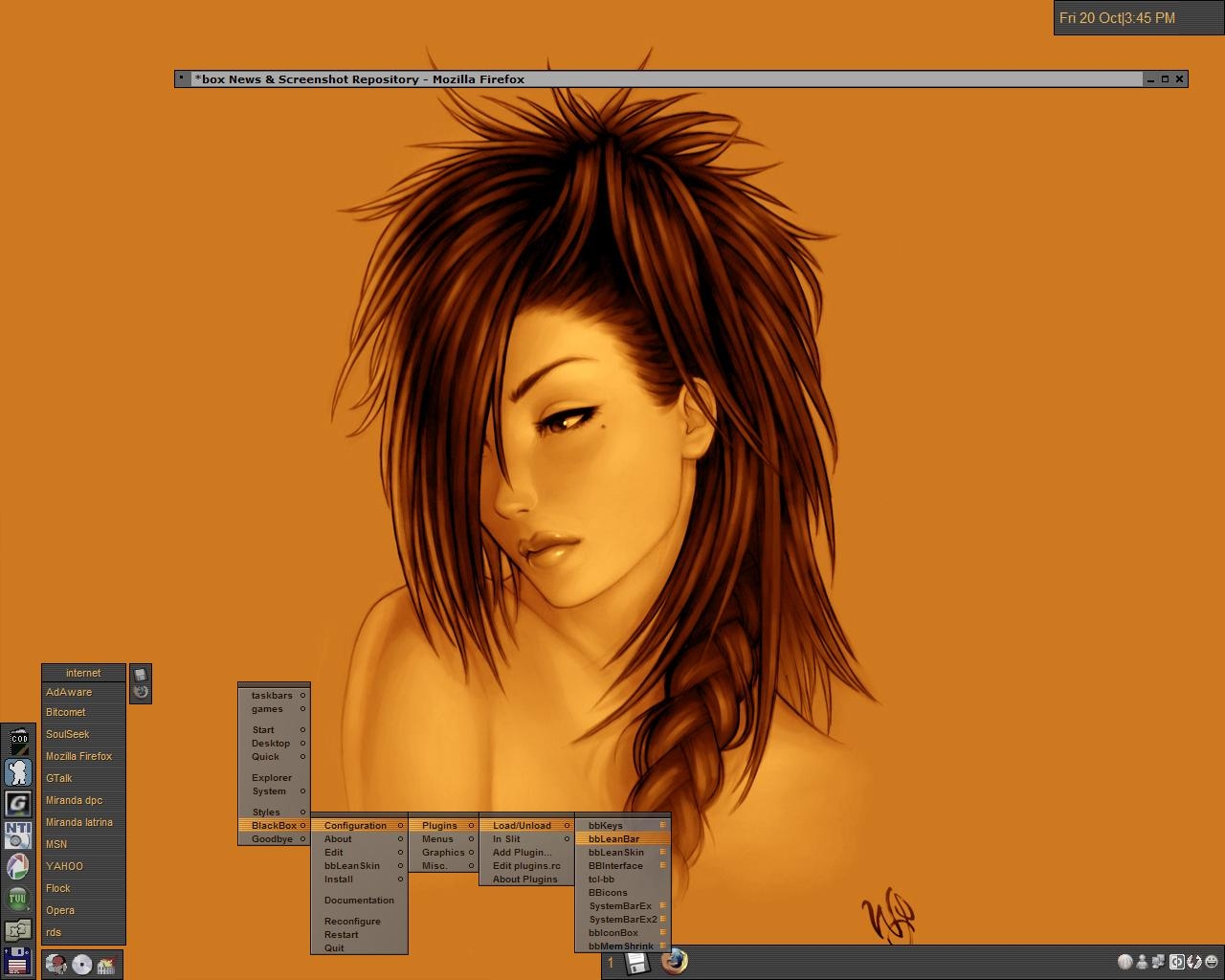Expand the Styles submenu
1225x980 pixels.
(274, 813)
